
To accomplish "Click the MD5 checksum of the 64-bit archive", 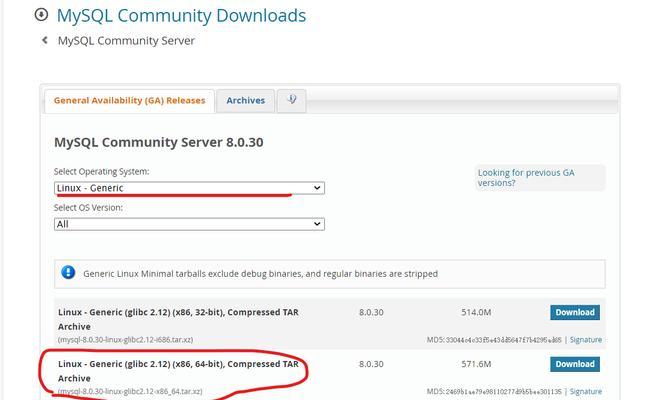I will coord(494,392).
